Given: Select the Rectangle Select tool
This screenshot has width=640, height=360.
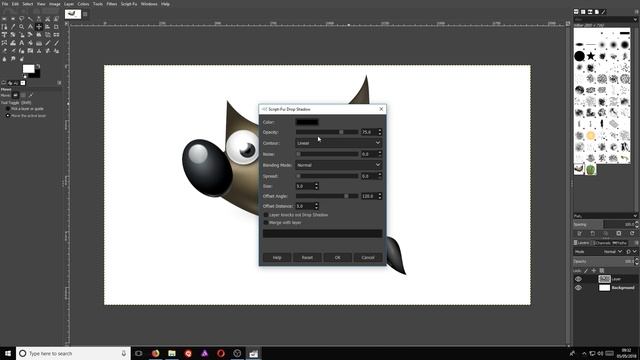Looking at the screenshot, I should point(4,19).
